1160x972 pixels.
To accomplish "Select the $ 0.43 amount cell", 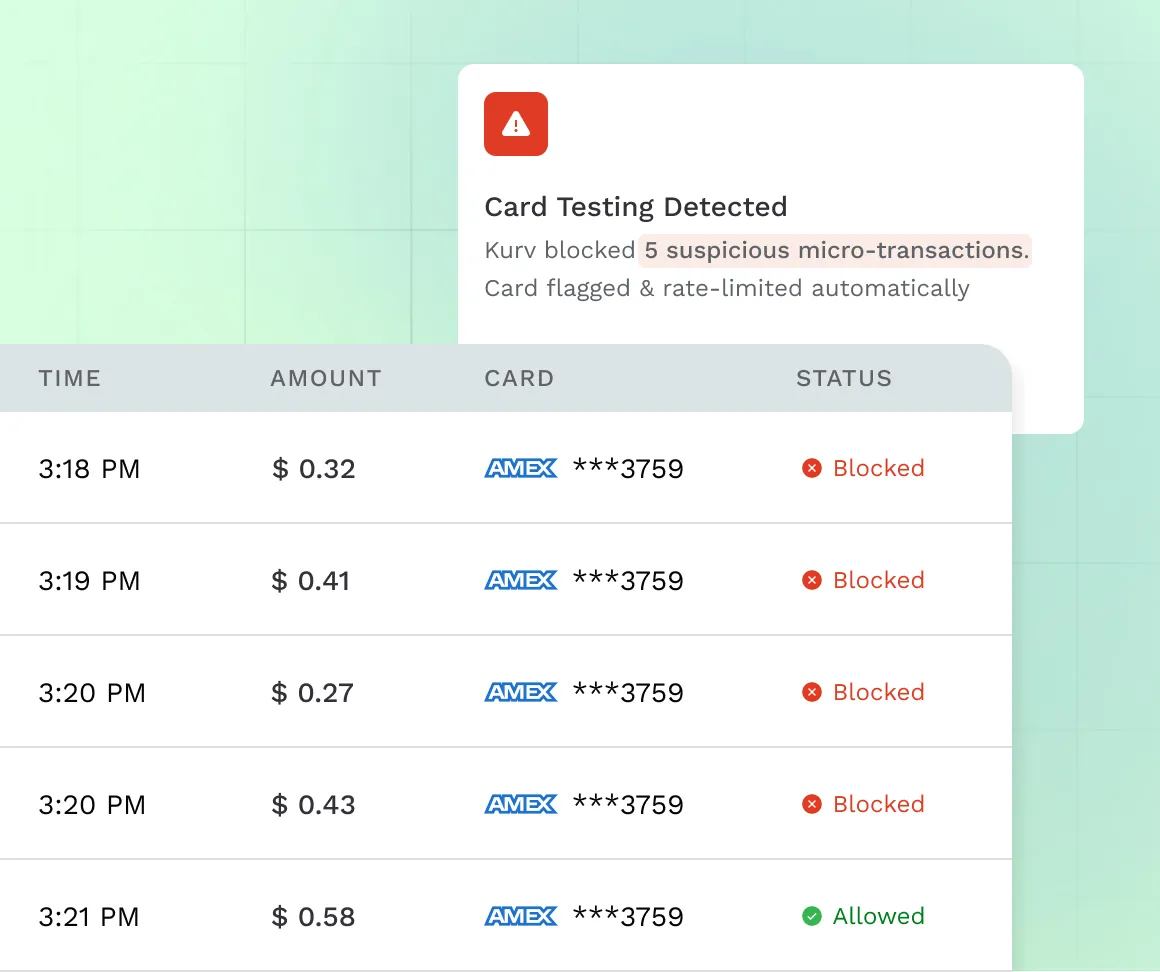I will (x=314, y=804).
